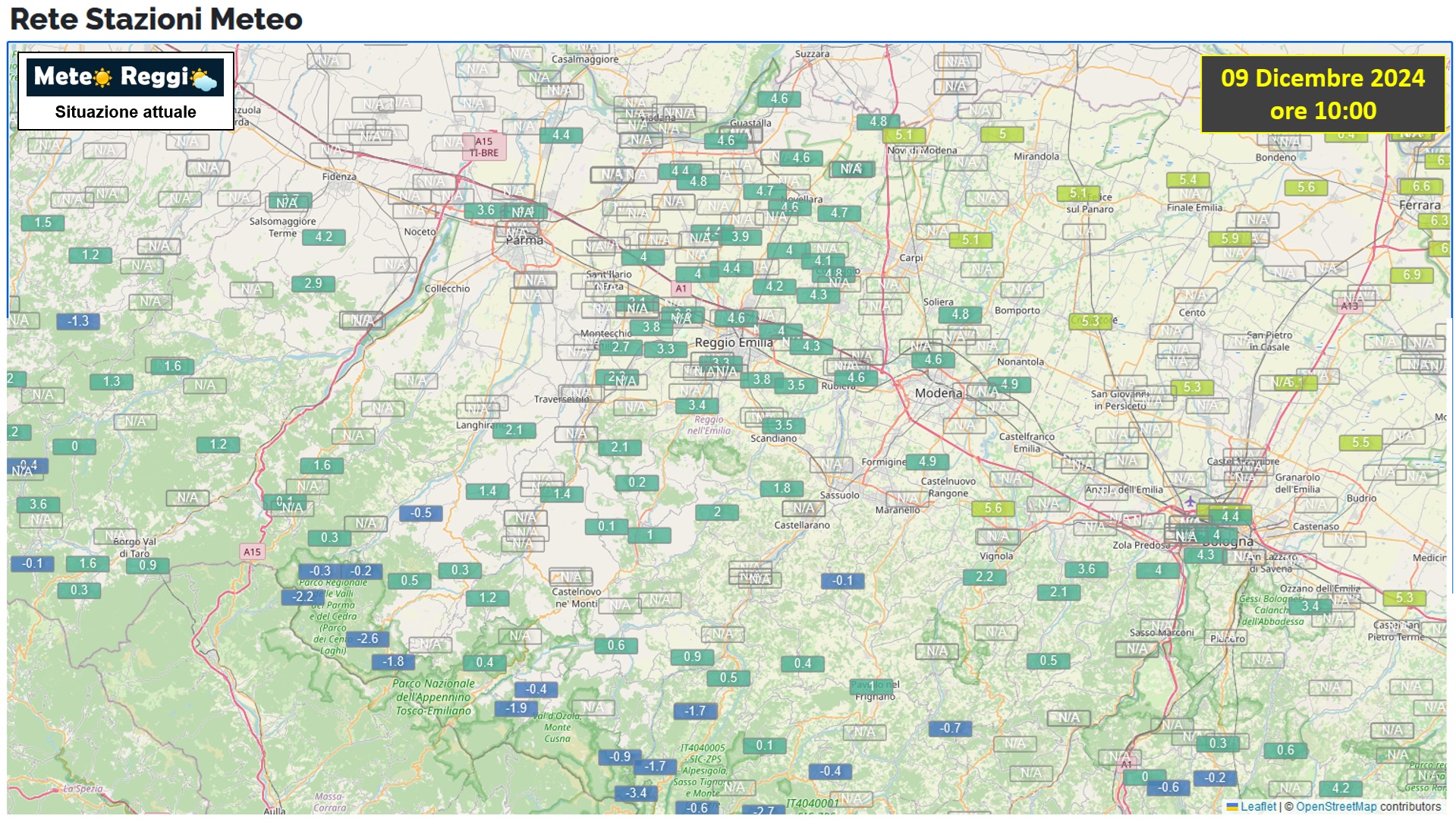Click the 6.9 temperature station marker
This screenshot has width=1456, height=819.
pyautogui.click(x=1411, y=275)
